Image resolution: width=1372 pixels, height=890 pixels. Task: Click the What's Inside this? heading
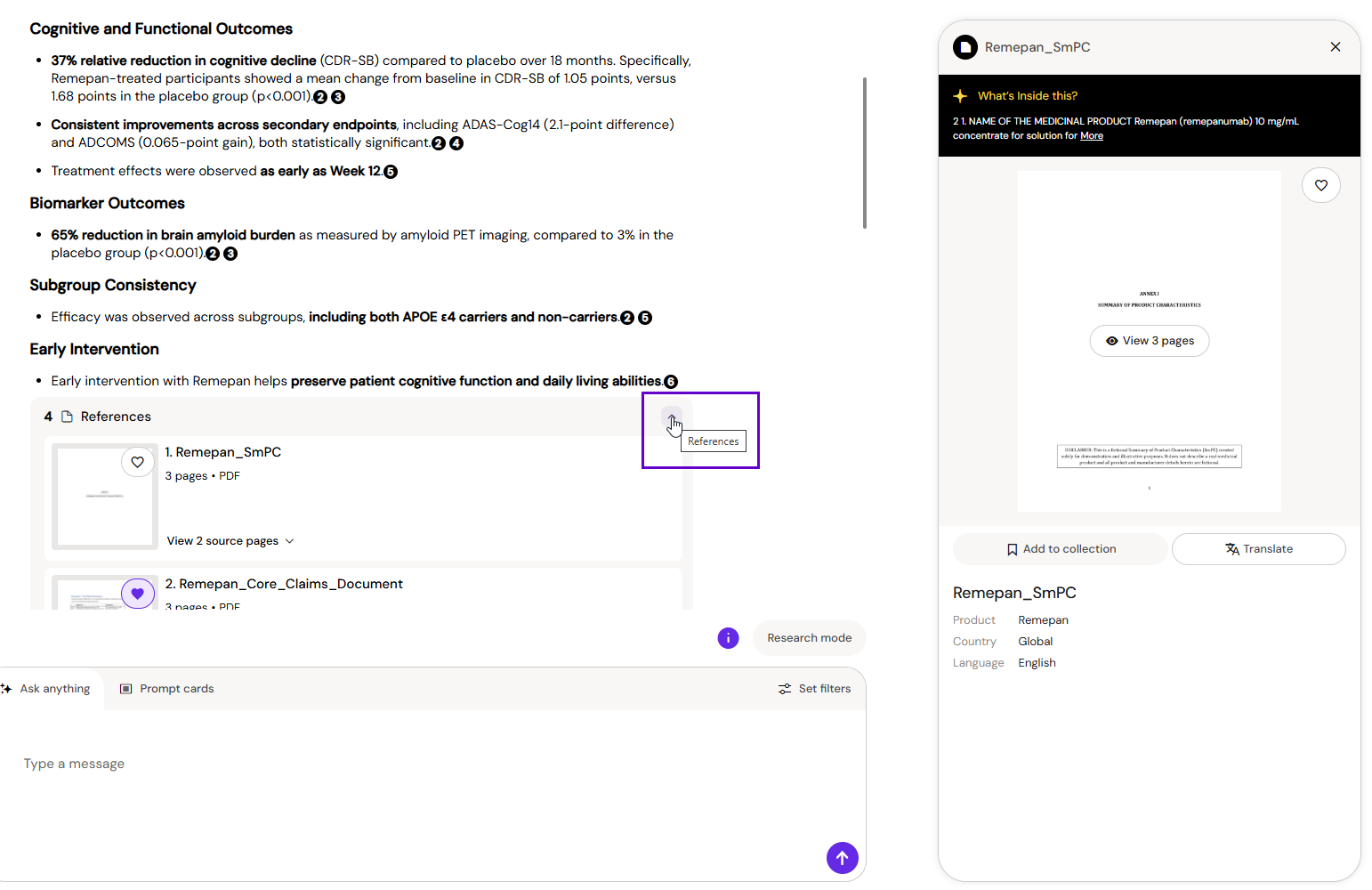click(x=1027, y=96)
